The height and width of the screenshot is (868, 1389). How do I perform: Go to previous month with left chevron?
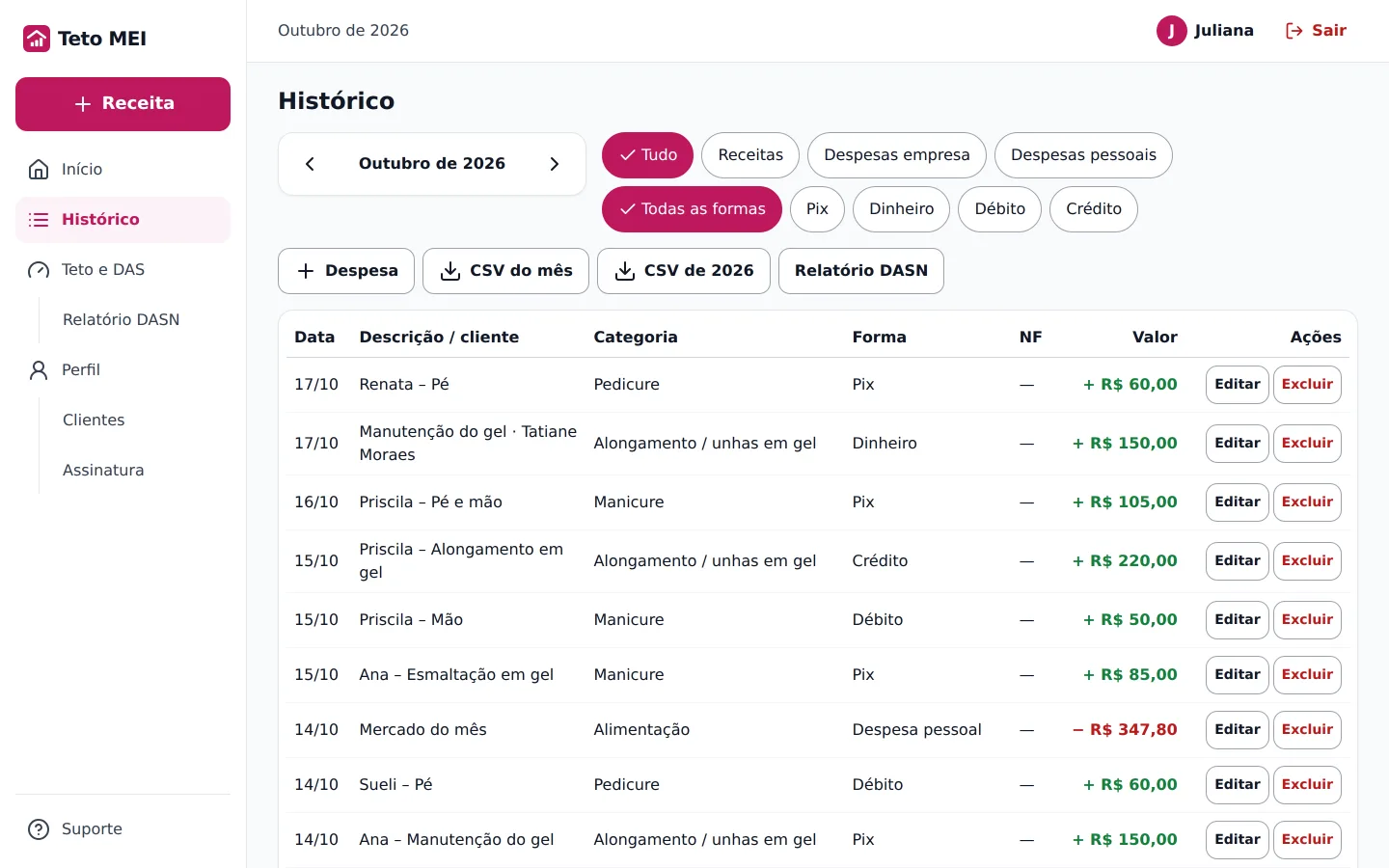point(310,164)
